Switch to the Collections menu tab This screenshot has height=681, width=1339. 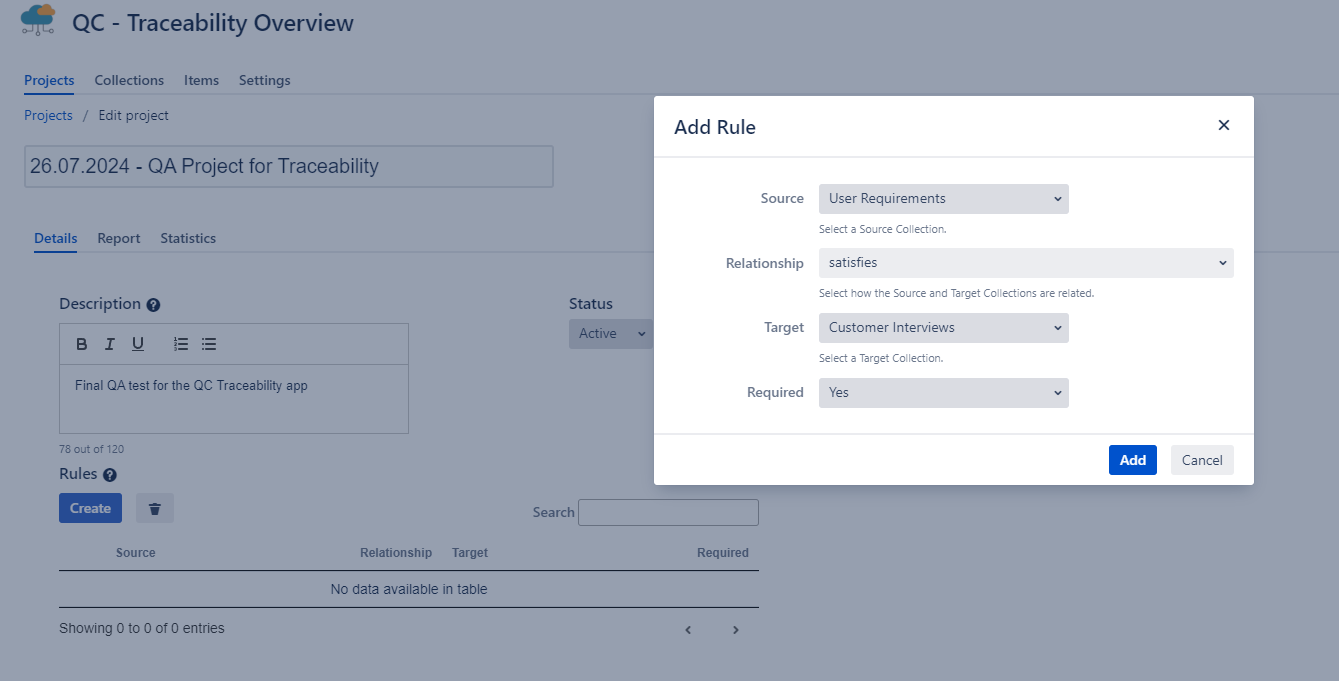129,80
